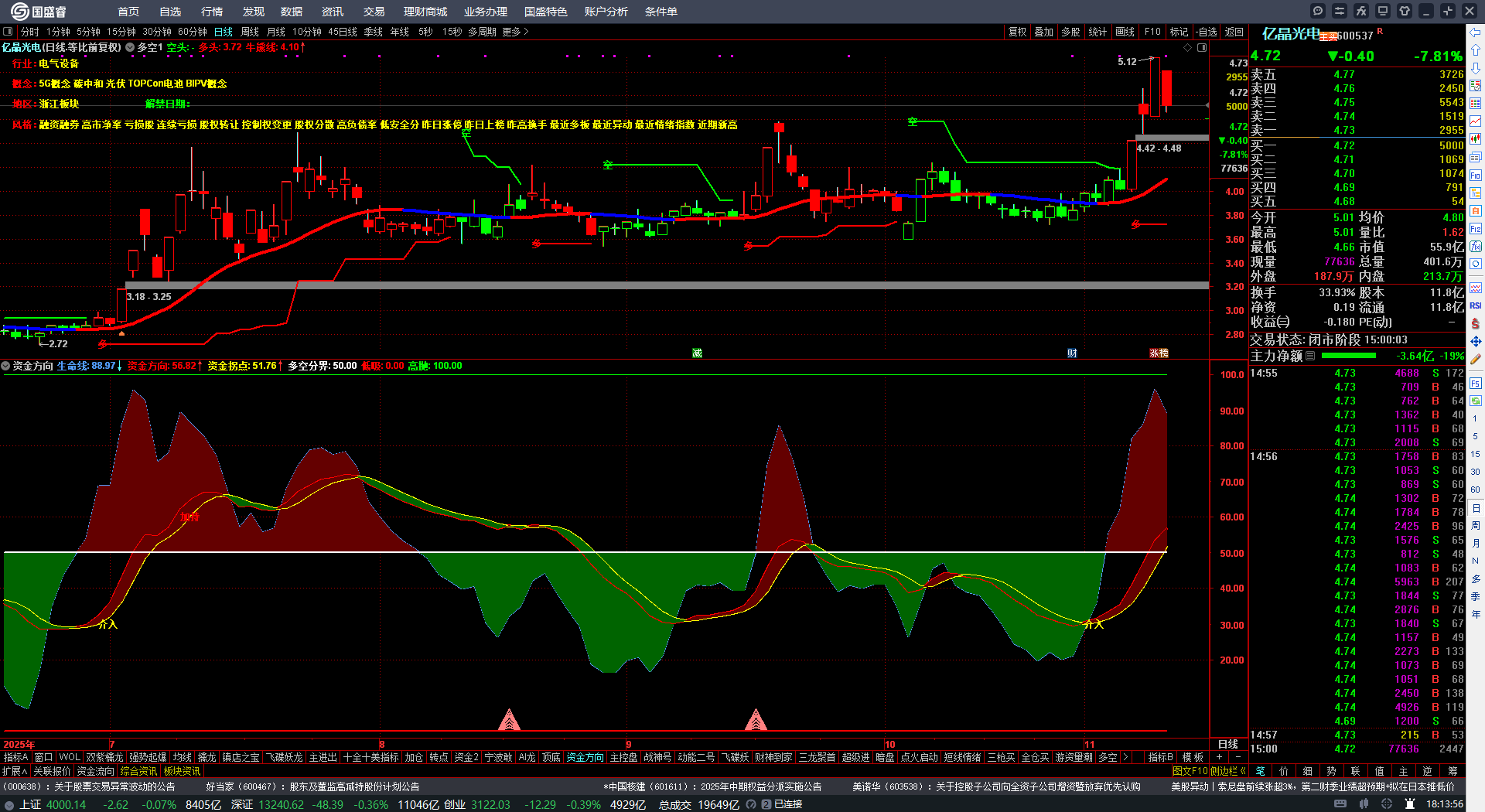The image size is (1485, 812).
Task: Click the screen display icon in title bar
Action: [1383, 11]
